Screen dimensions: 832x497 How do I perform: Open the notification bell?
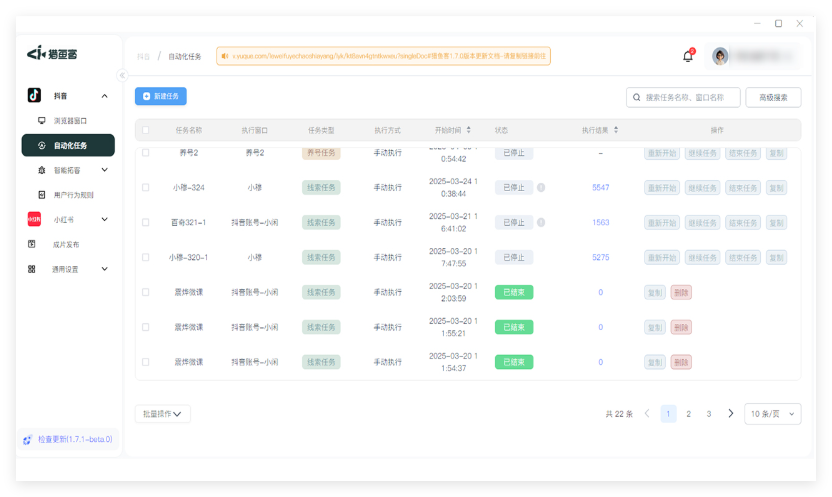tap(688, 57)
